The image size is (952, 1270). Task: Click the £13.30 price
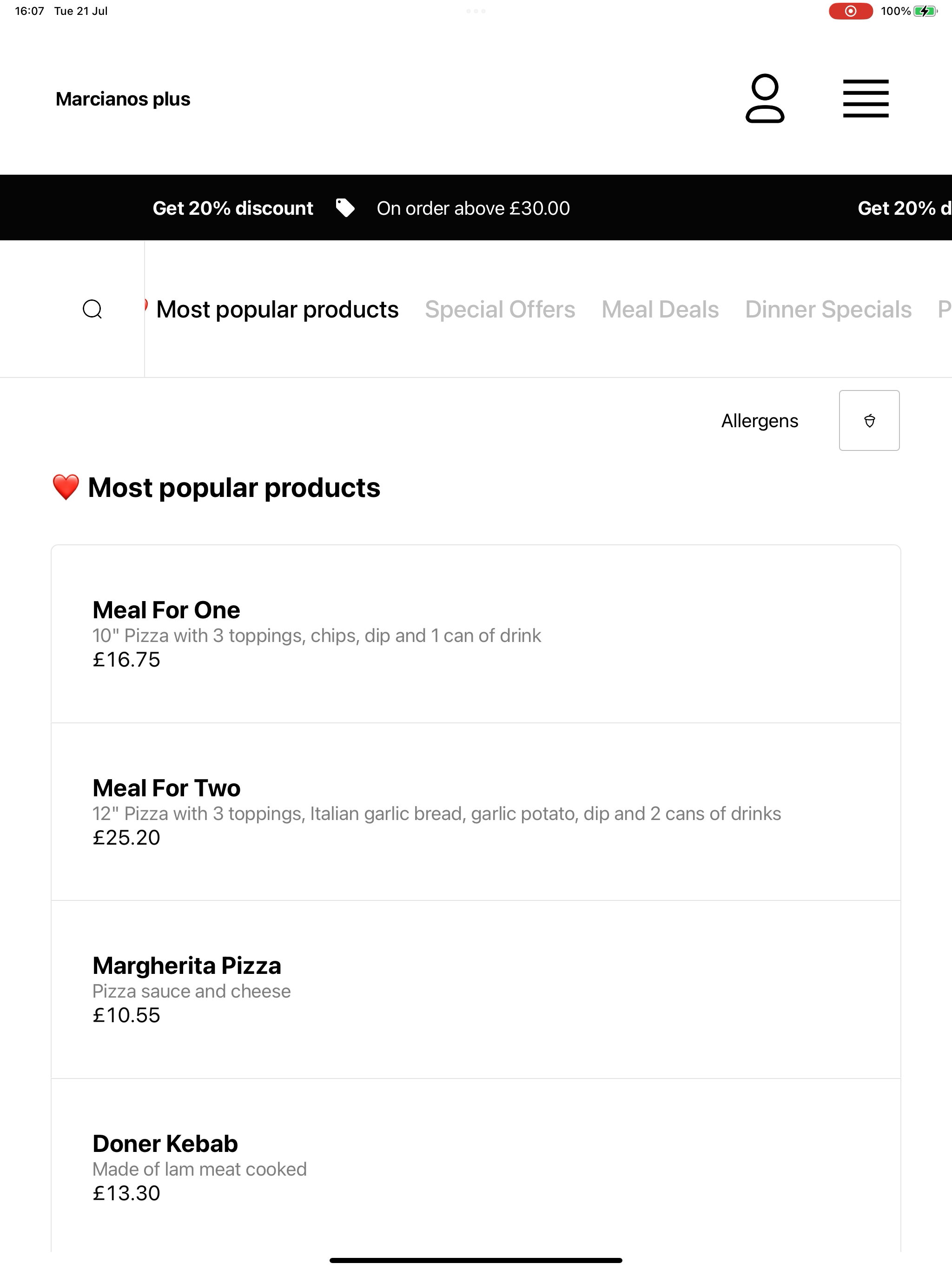pos(126,1193)
